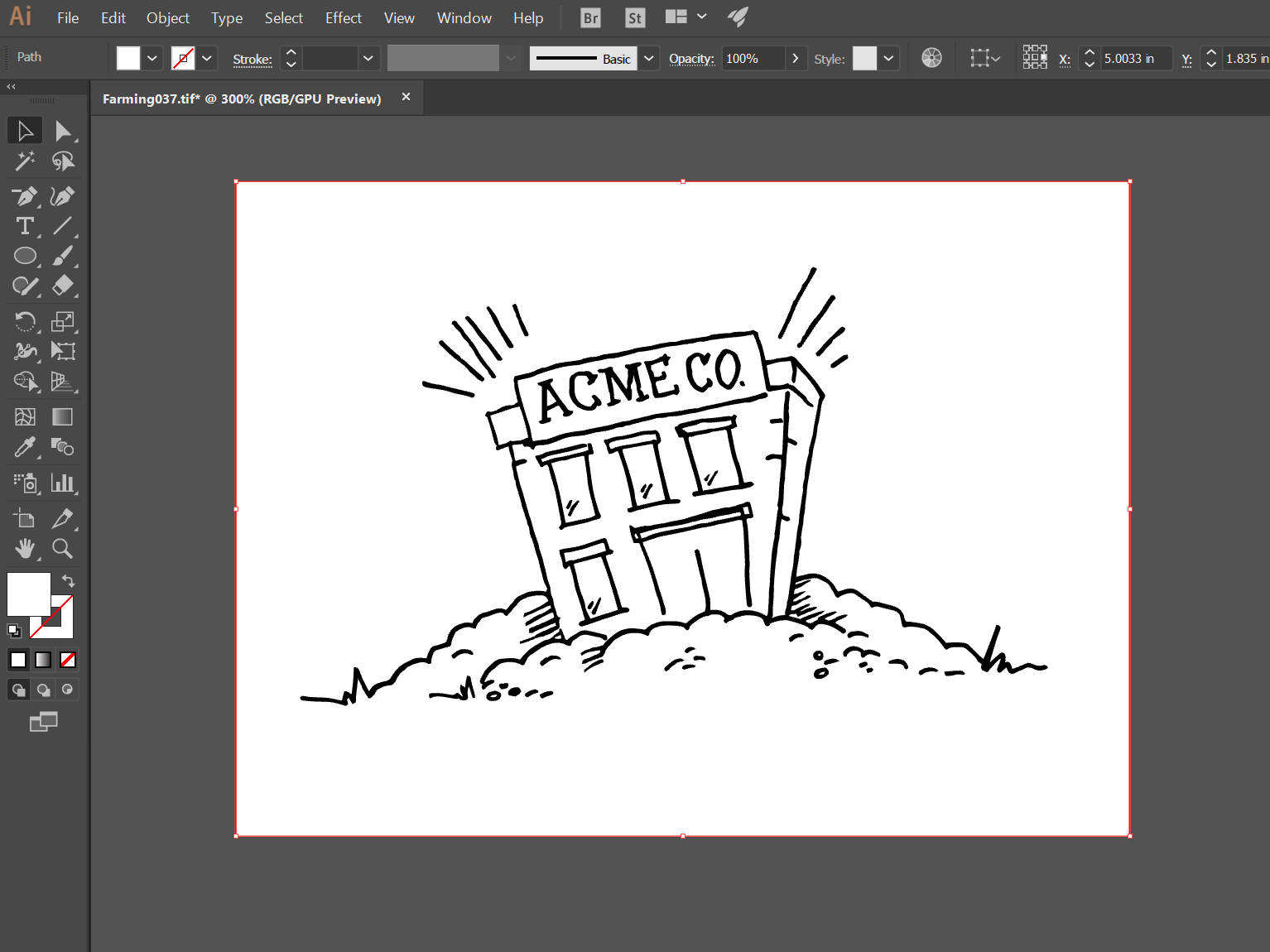The width and height of the screenshot is (1270, 952).
Task: Open the Column Graph tool
Action: tap(63, 483)
